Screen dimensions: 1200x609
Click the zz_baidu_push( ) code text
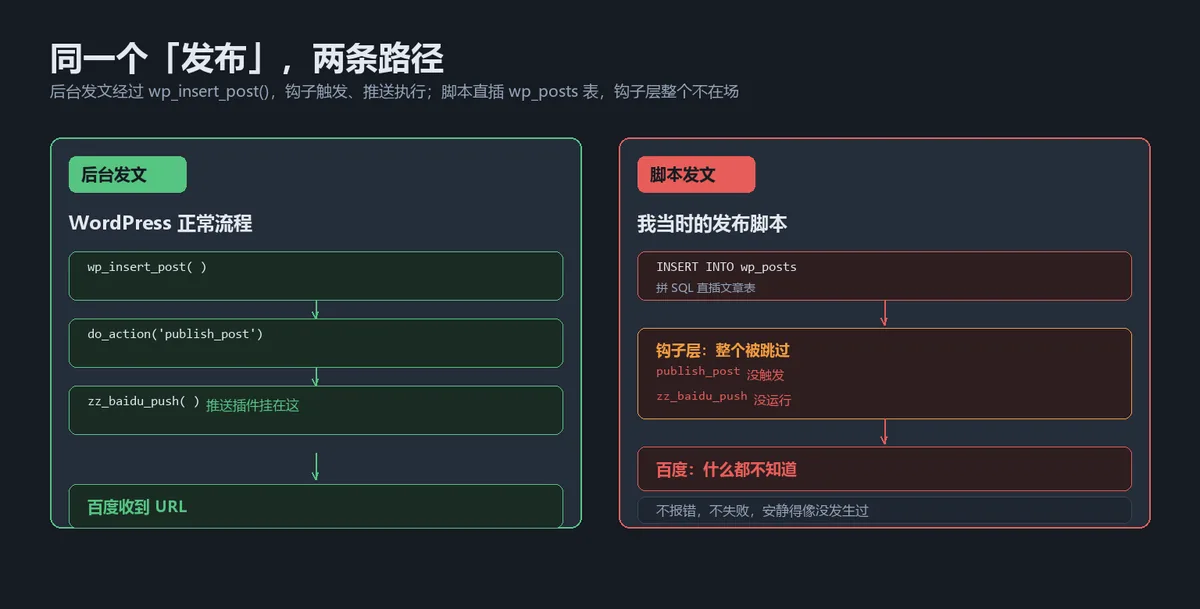[x=143, y=401]
